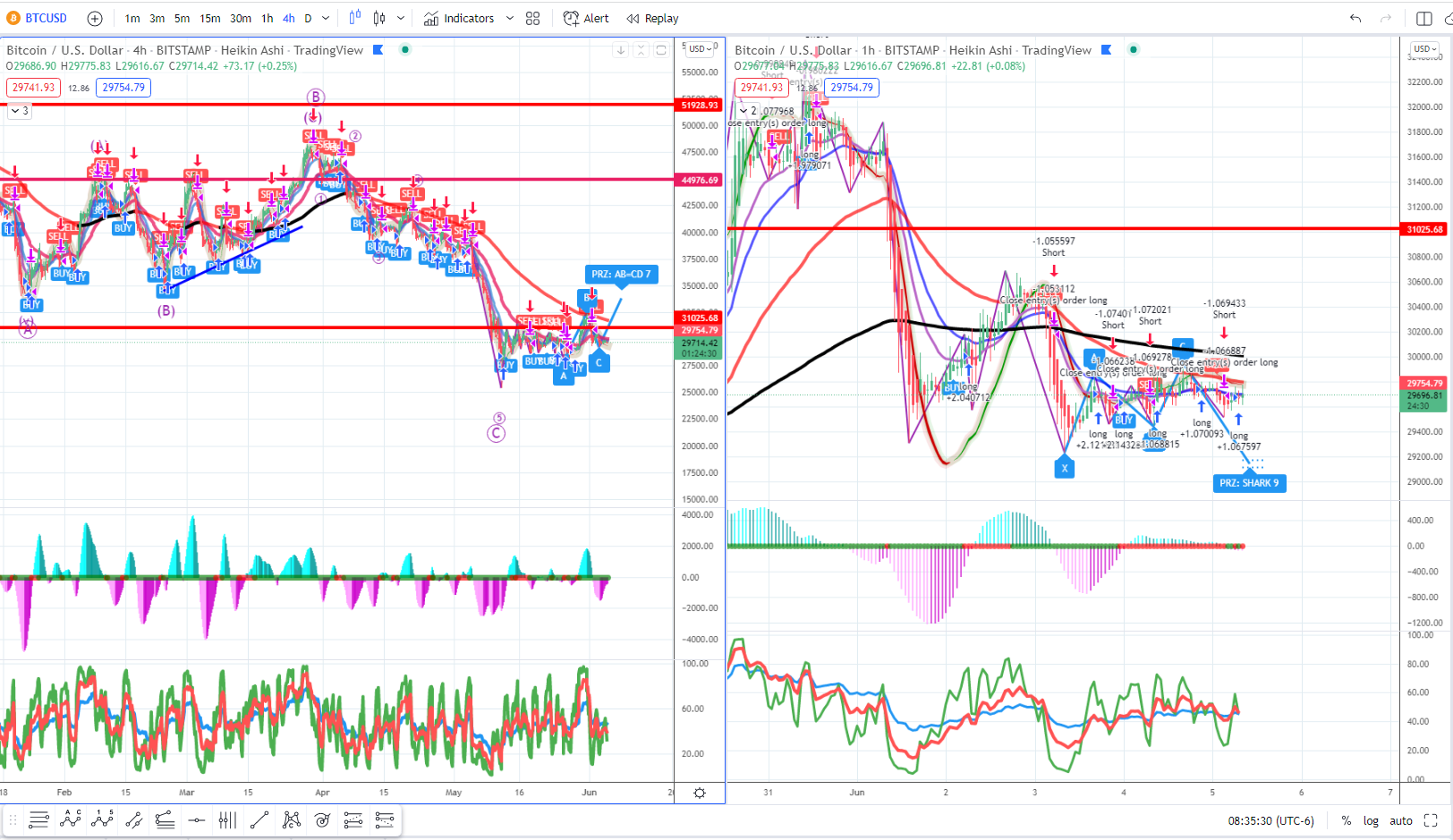Switch to the D daily timeframe
This screenshot has height=840, width=1453.
(x=309, y=18)
